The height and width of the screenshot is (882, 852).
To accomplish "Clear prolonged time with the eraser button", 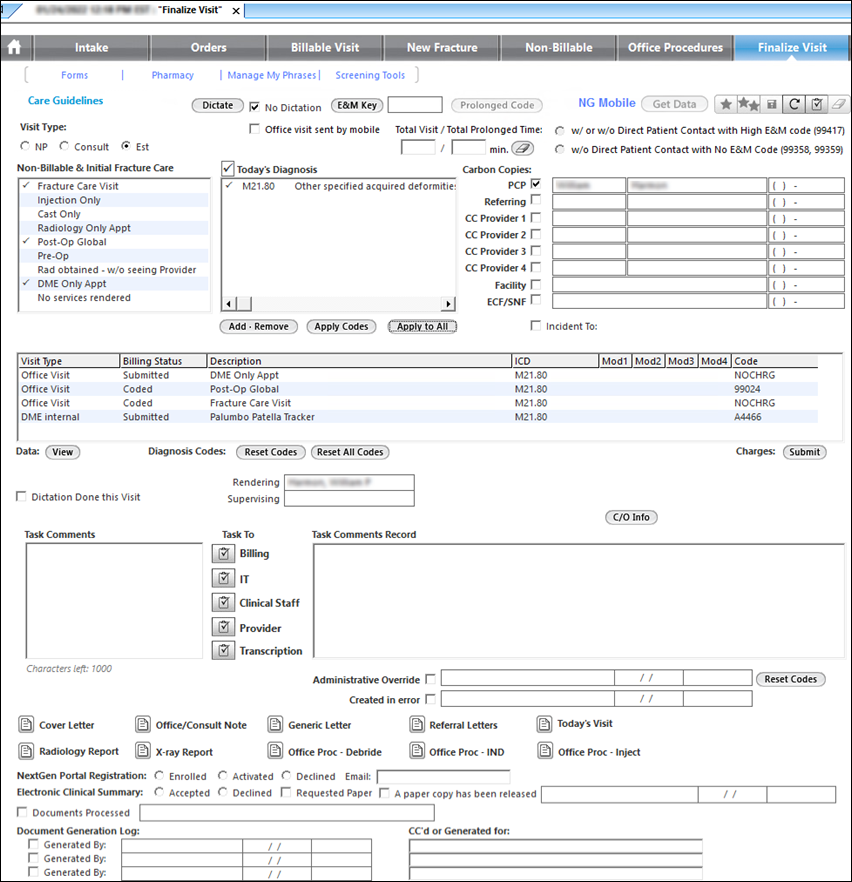I will pos(522,148).
